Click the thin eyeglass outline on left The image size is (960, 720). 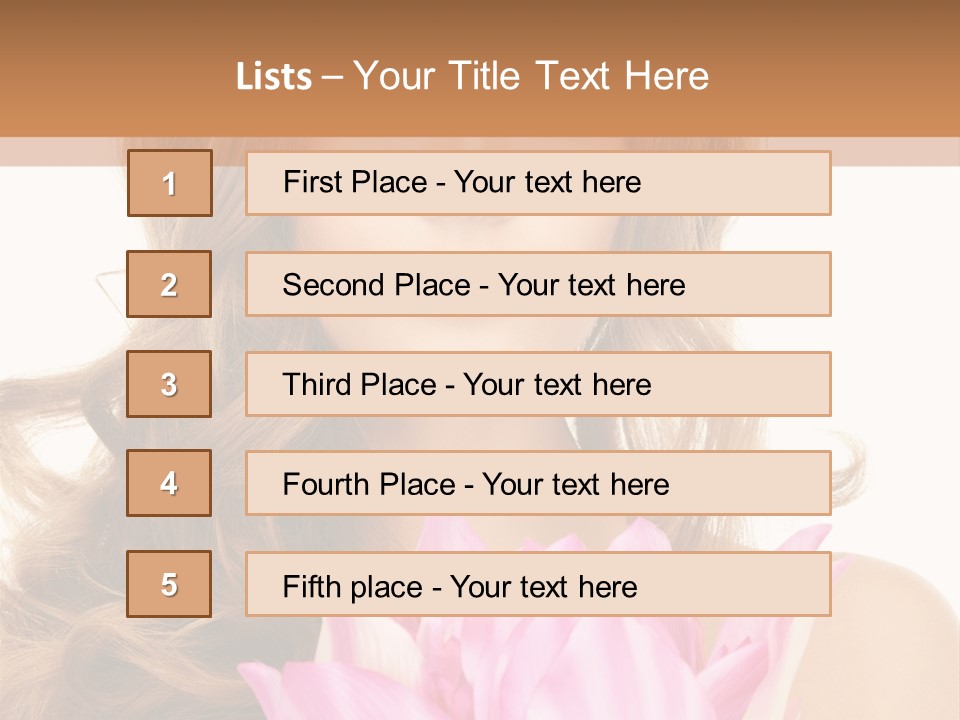108,285
